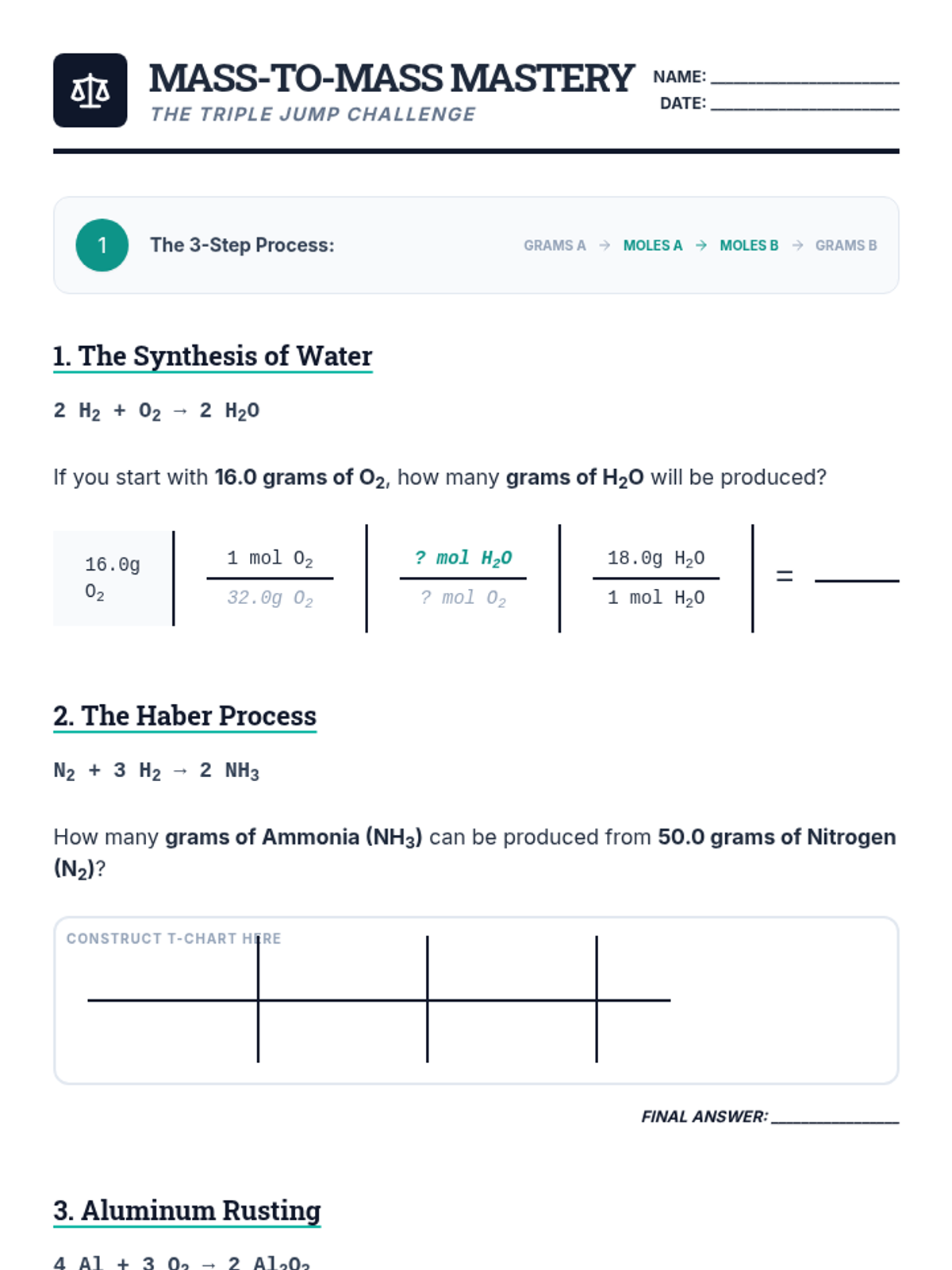Click the green step number 1 circle
Screen dimensions: 952x1270
(x=102, y=245)
